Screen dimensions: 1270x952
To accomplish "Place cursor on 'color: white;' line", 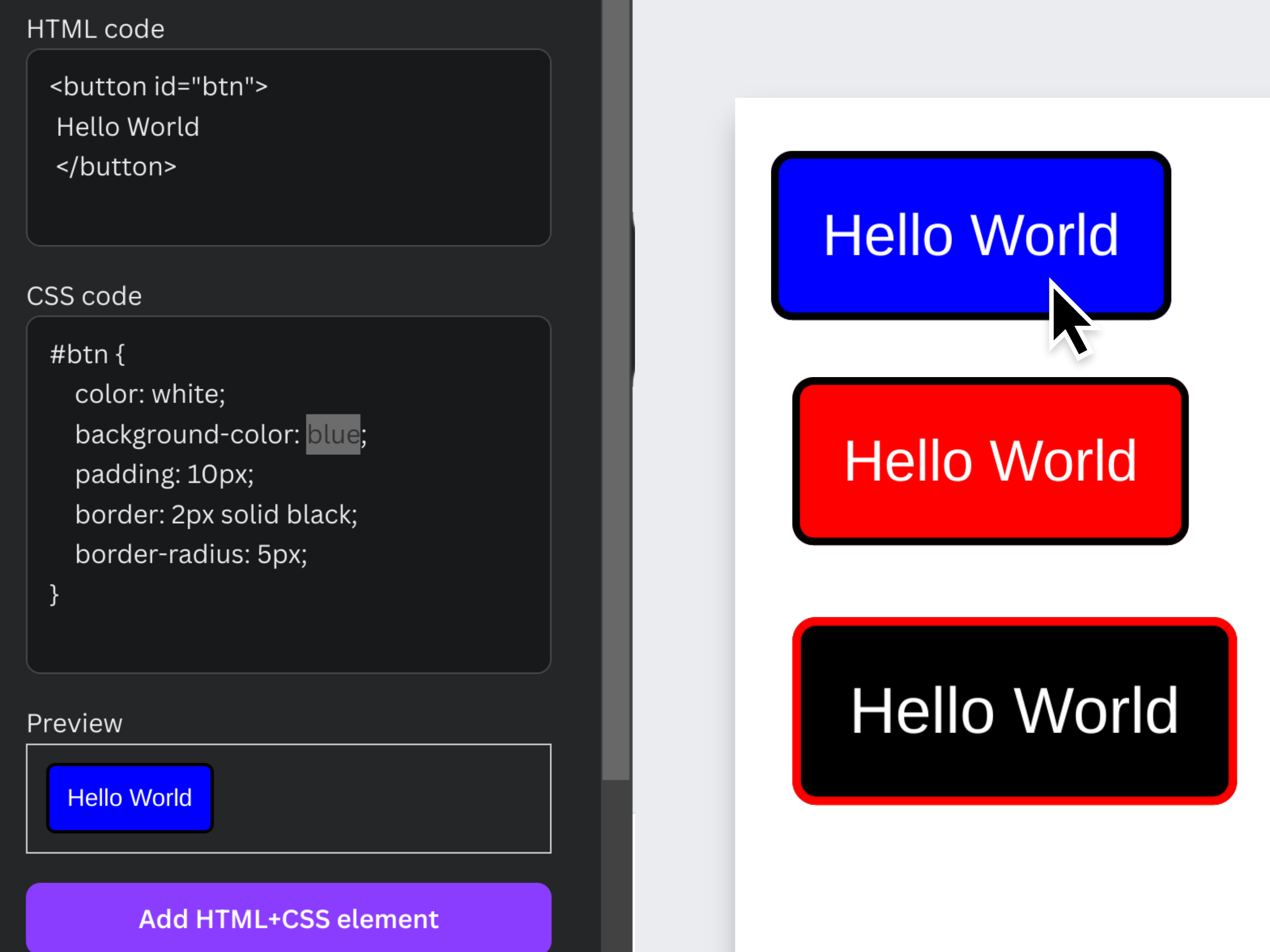I will [150, 394].
